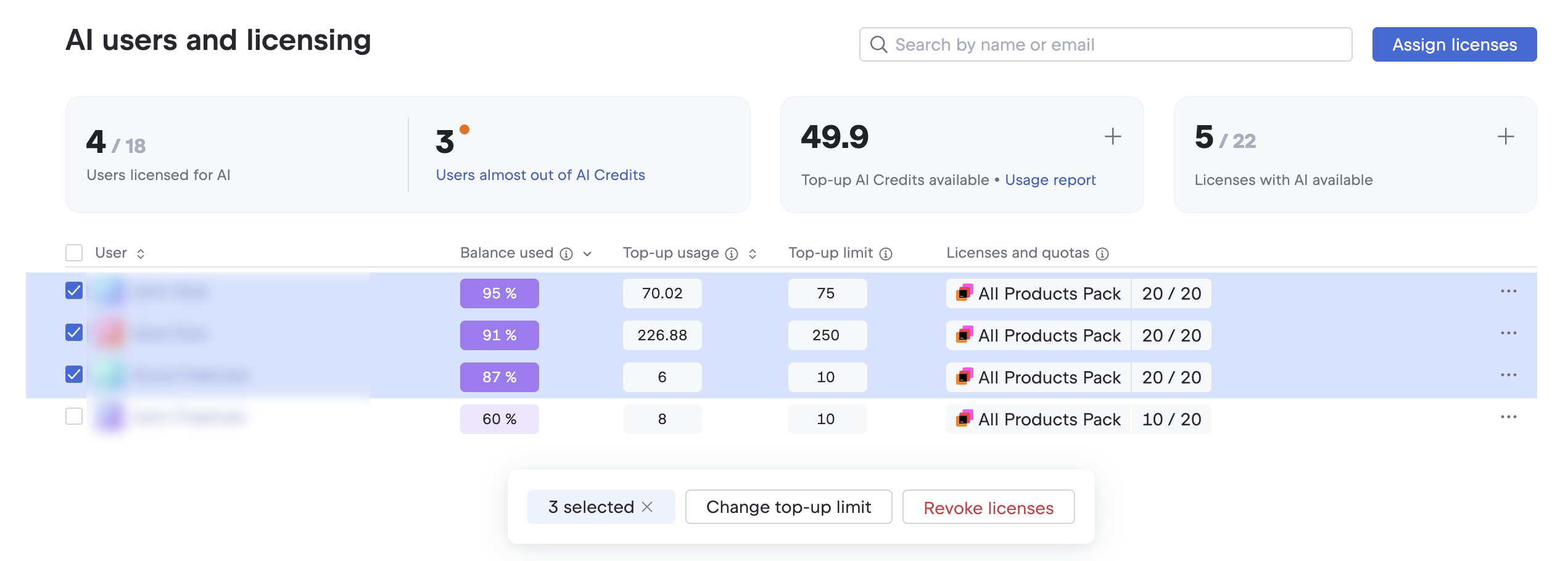Screen dimensions: 1568x561
Task: Select the Users almost out of AI Credits filter
Action: pyautogui.click(x=541, y=175)
